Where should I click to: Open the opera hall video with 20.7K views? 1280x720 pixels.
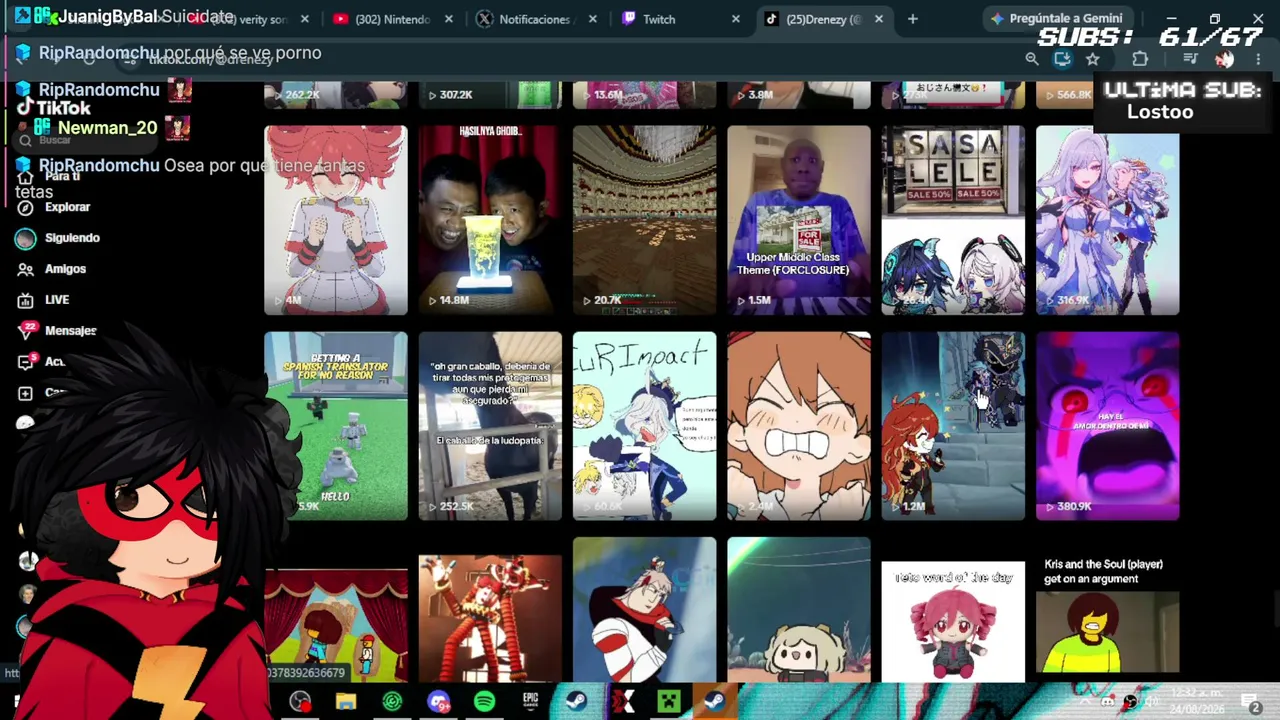point(644,220)
